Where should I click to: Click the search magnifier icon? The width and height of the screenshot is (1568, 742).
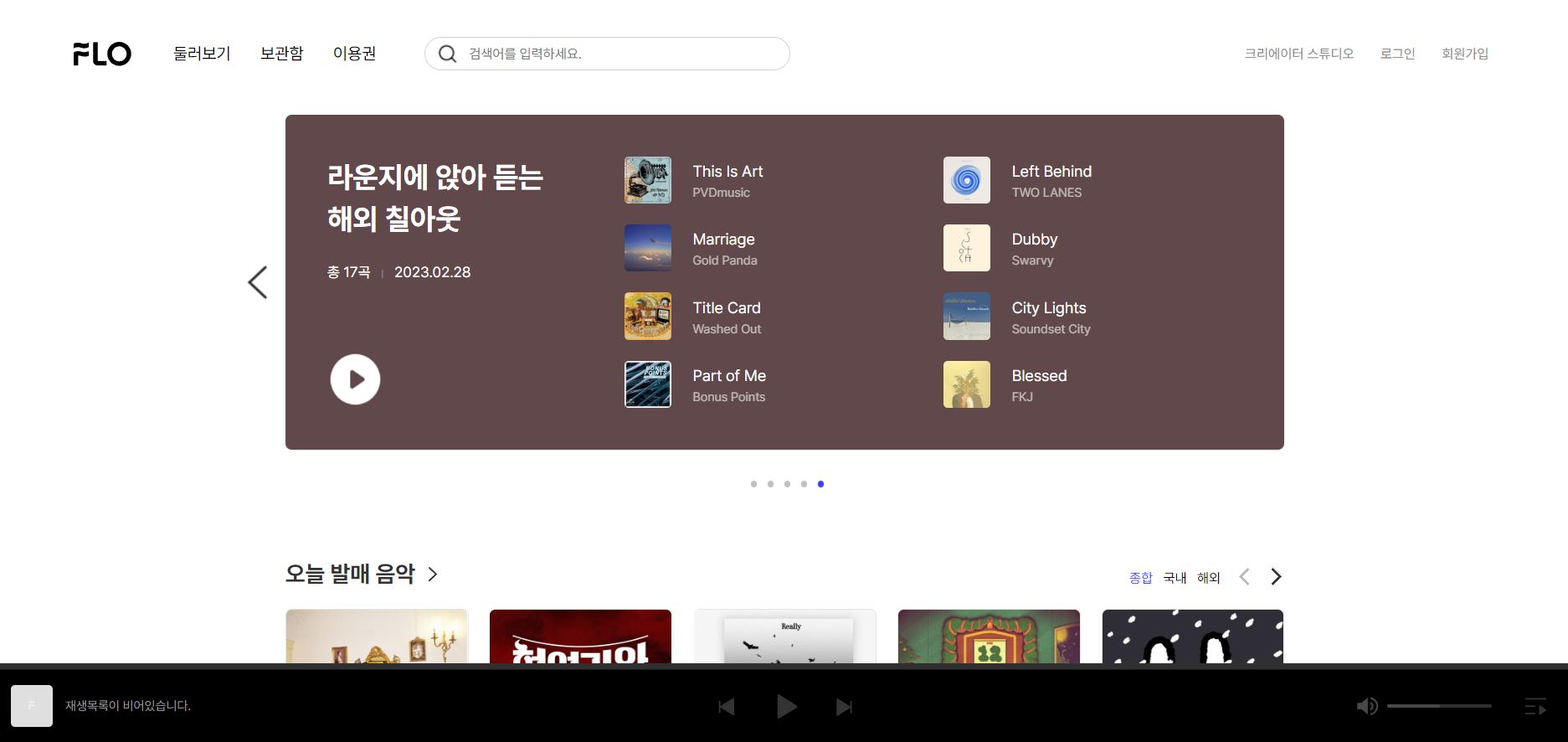pyautogui.click(x=448, y=54)
